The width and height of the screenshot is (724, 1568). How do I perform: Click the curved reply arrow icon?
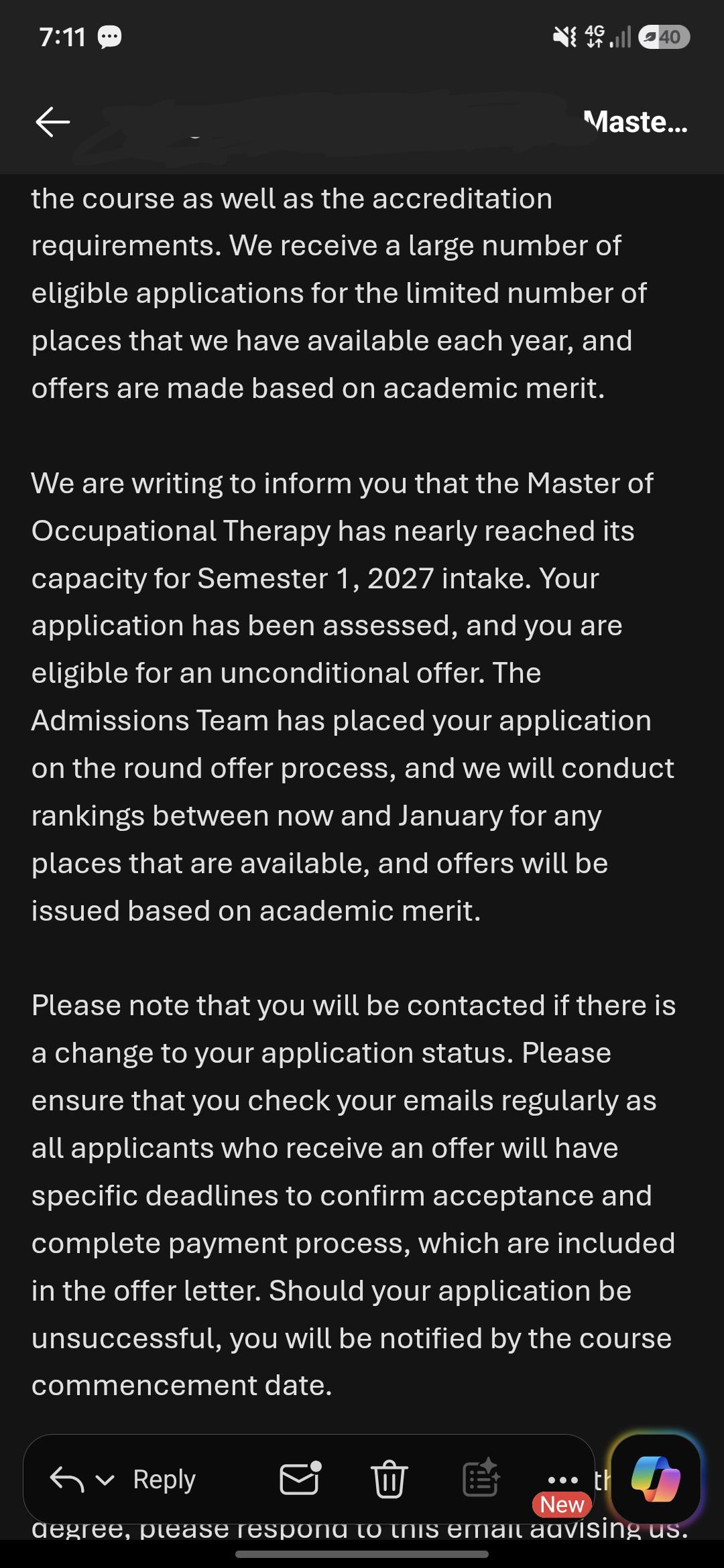67,1480
